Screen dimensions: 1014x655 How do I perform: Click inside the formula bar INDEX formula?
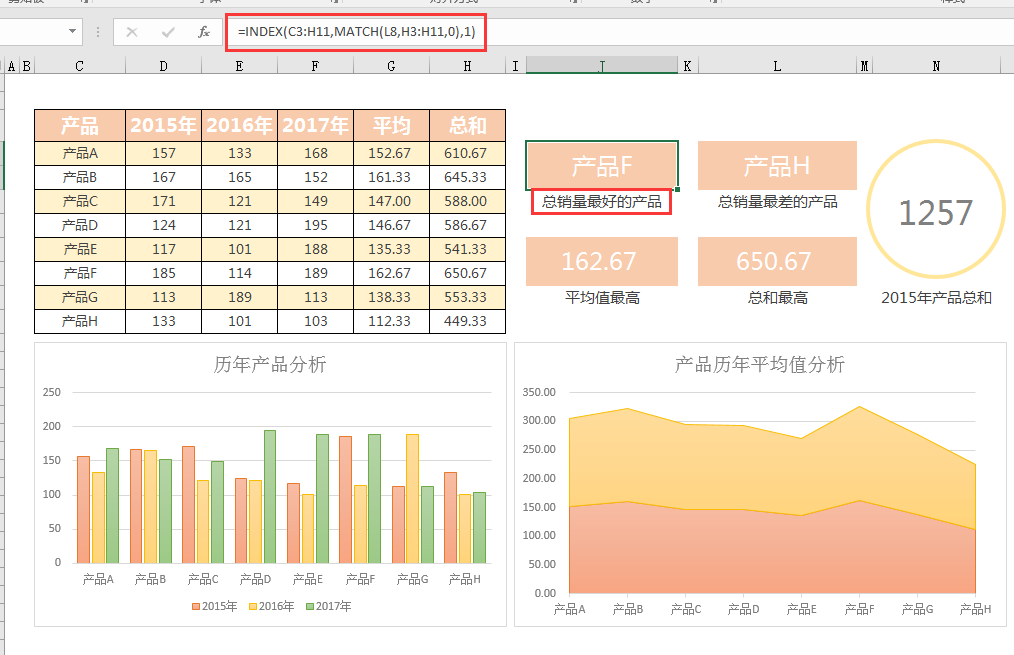356,31
